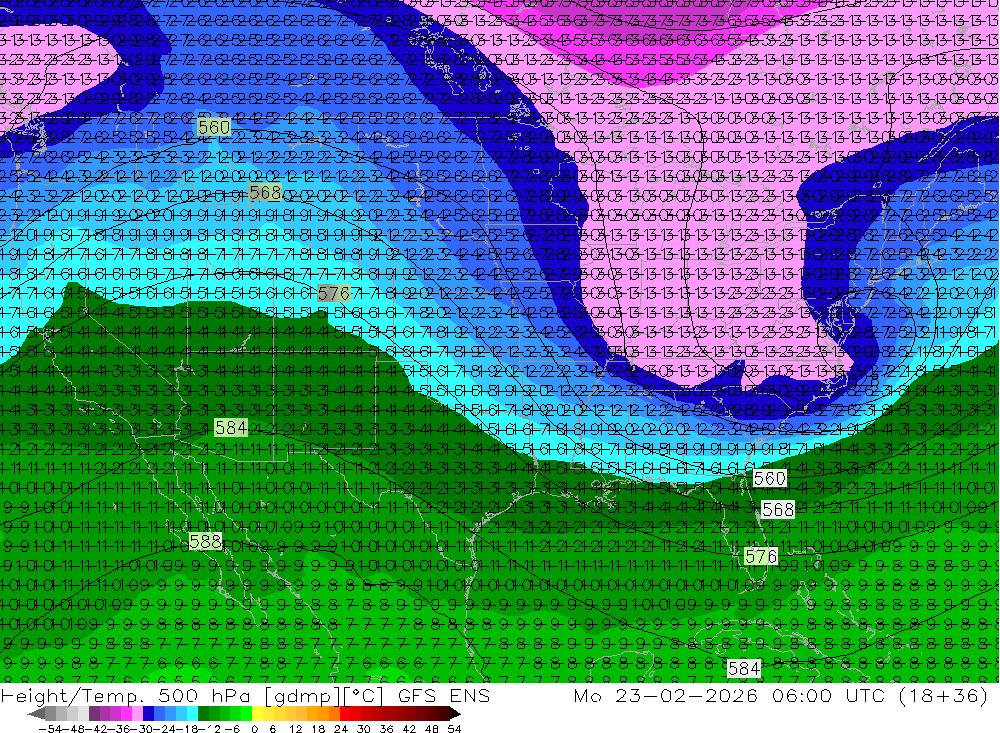Click the cyan swatch in the legend

tap(192, 714)
